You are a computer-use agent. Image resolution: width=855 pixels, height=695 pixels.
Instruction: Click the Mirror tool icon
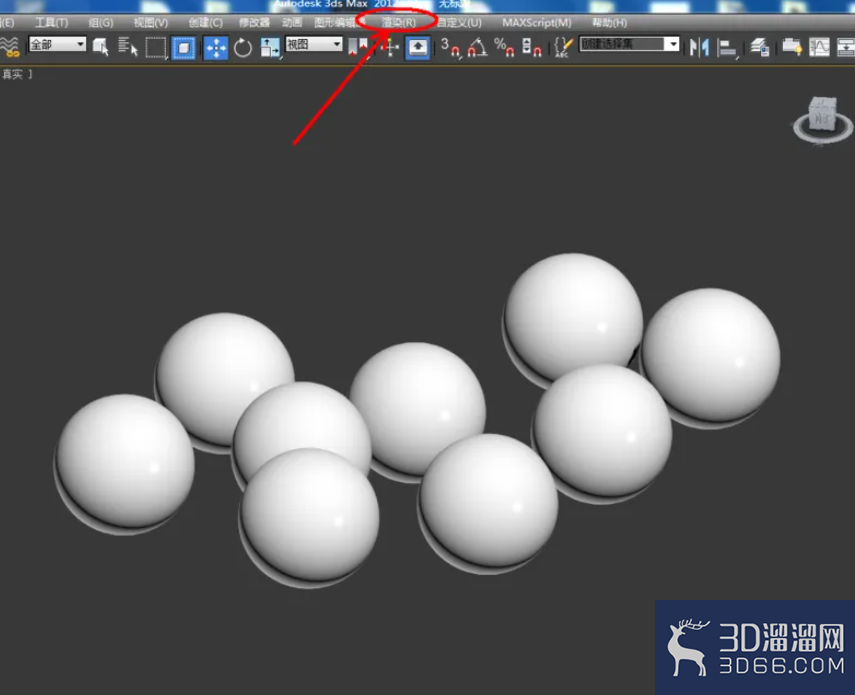[699, 47]
